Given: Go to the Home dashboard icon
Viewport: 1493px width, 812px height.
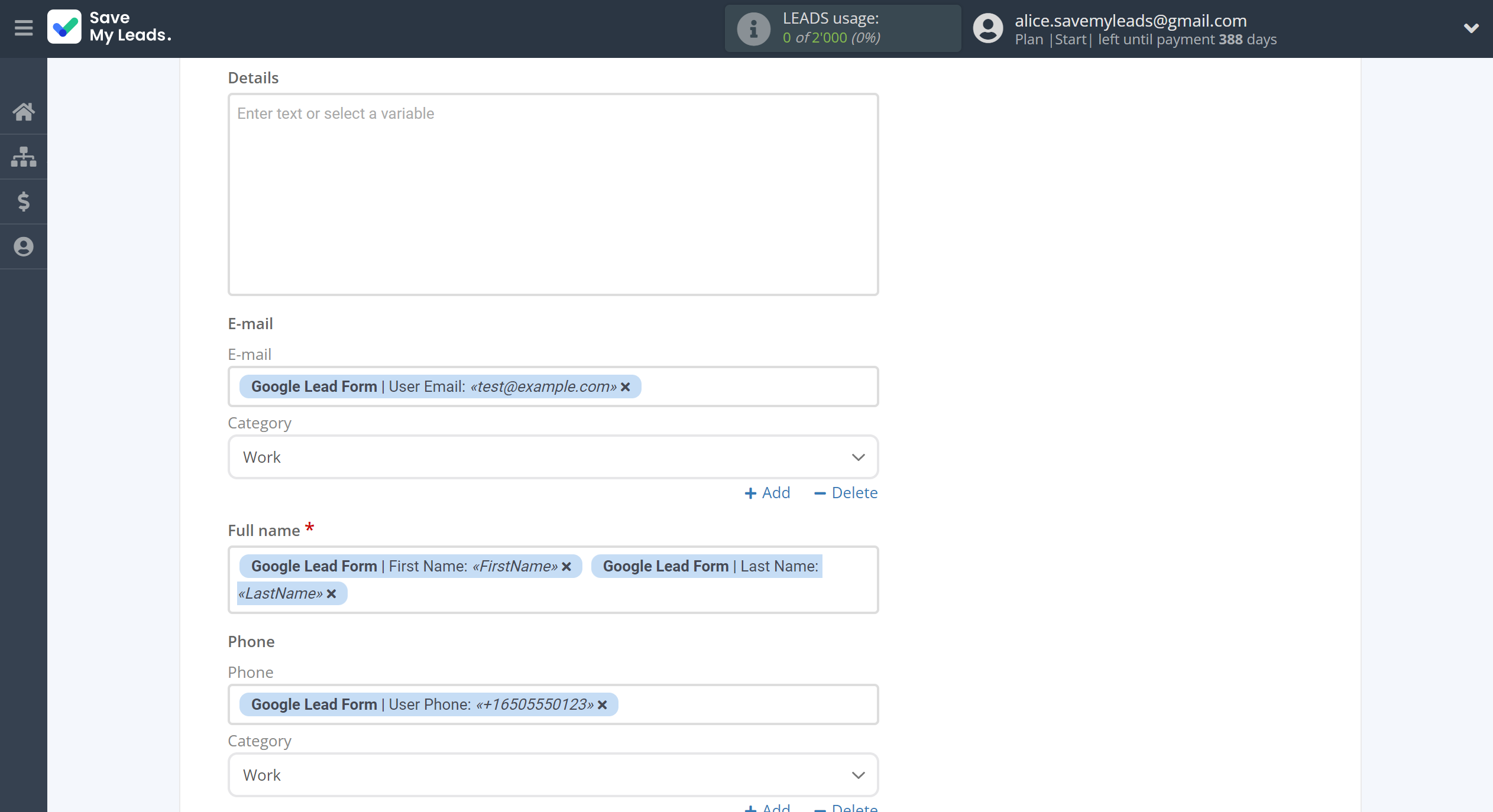Looking at the screenshot, I should 24,111.
